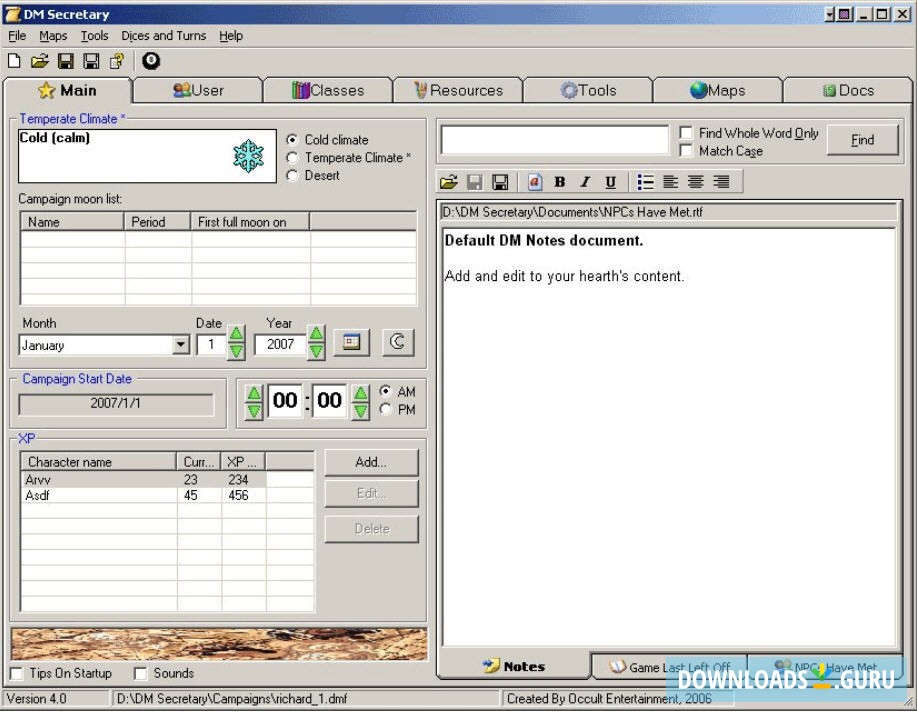Click the search text input field
Viewport: 917px width, 712px height.
555,140
